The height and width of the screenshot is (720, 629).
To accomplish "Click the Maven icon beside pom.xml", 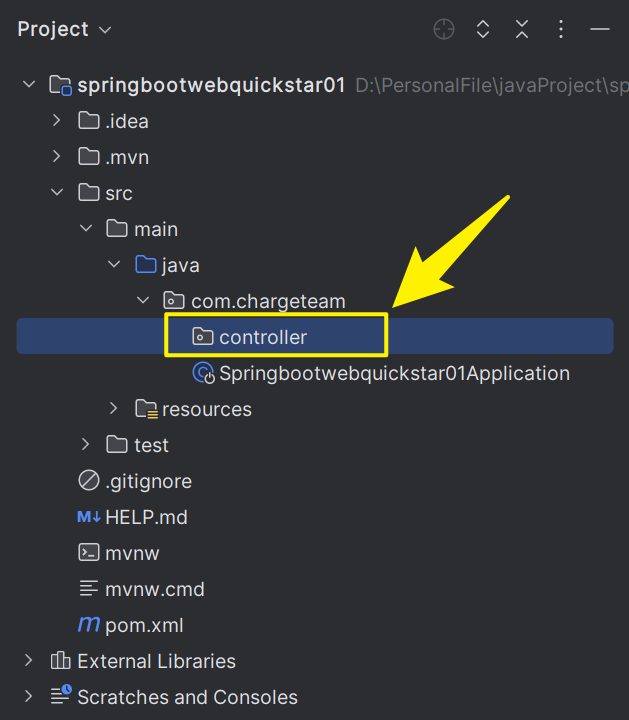I will point(89,625).
